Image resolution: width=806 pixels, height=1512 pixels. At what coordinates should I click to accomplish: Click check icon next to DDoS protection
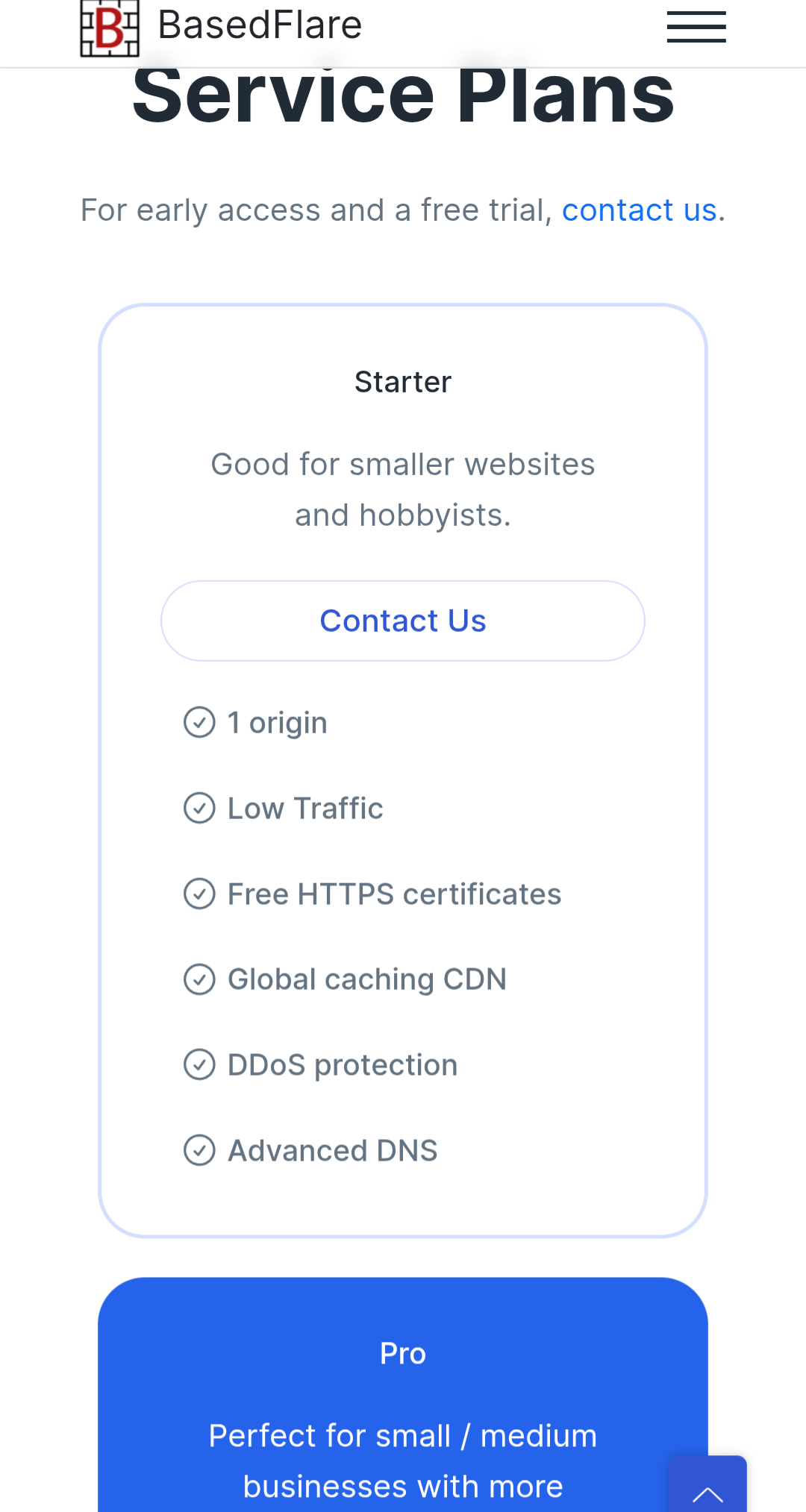point(199,1064)
